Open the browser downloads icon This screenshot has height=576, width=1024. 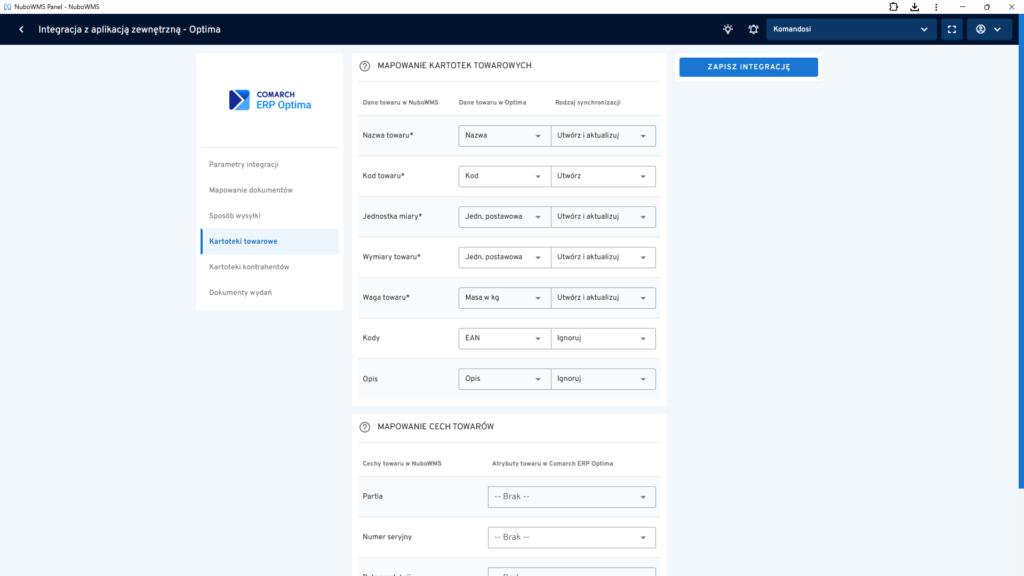point(914,7)
